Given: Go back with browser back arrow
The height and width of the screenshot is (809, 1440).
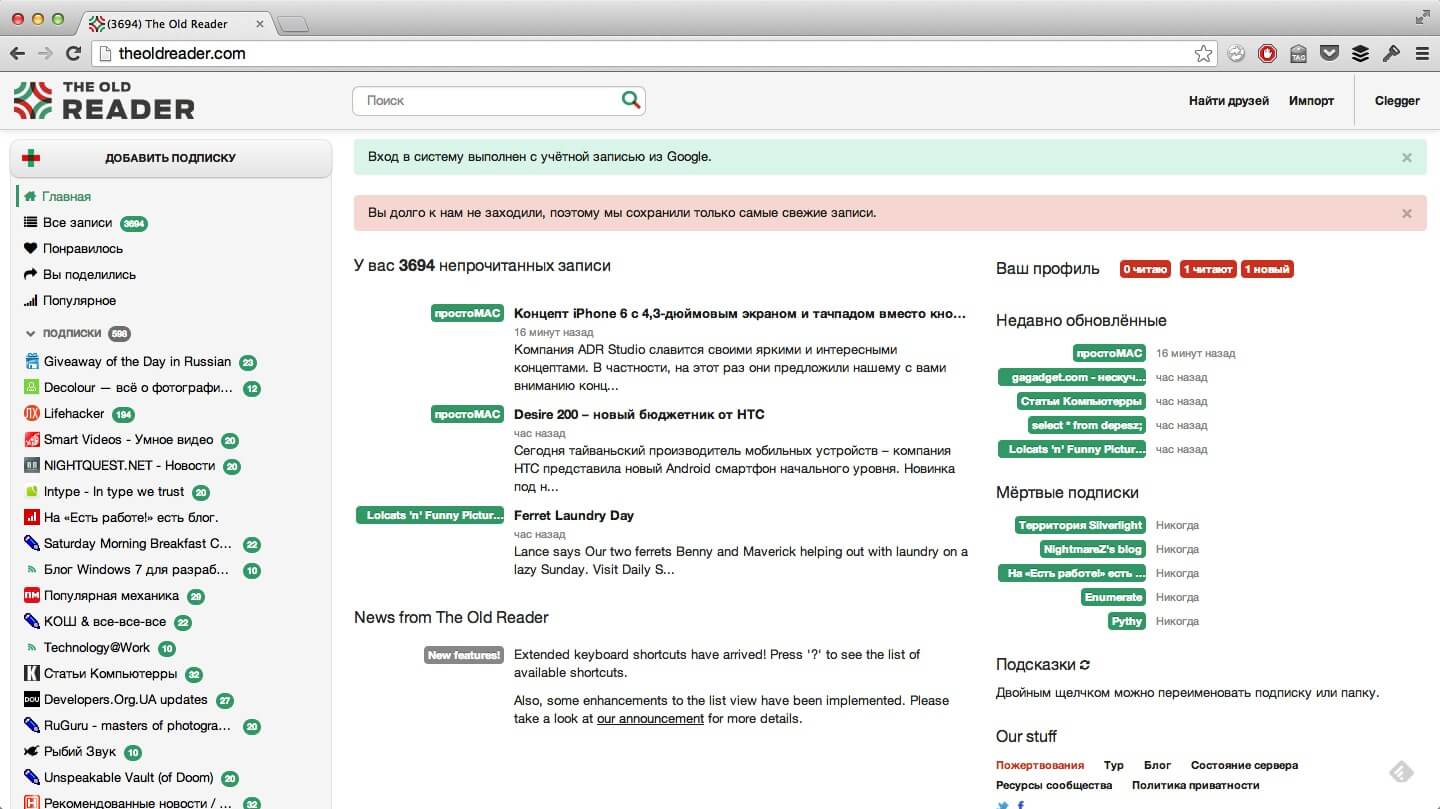Looking at the screenshot, I should point(17,53).
